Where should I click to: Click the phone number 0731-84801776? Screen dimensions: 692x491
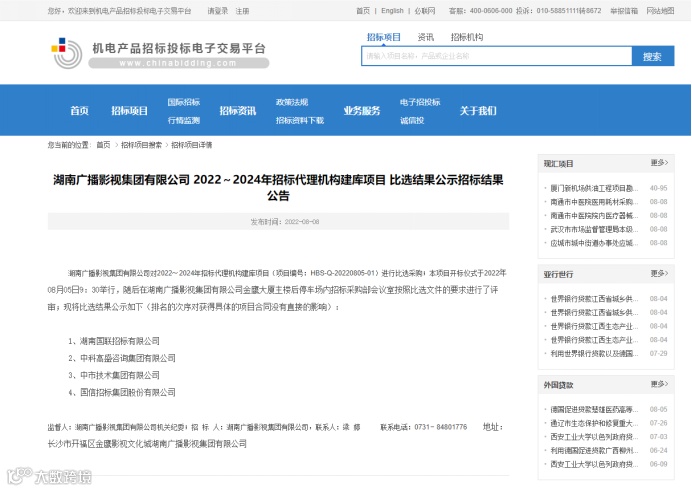pyautogui.click(x=440, y=427)
